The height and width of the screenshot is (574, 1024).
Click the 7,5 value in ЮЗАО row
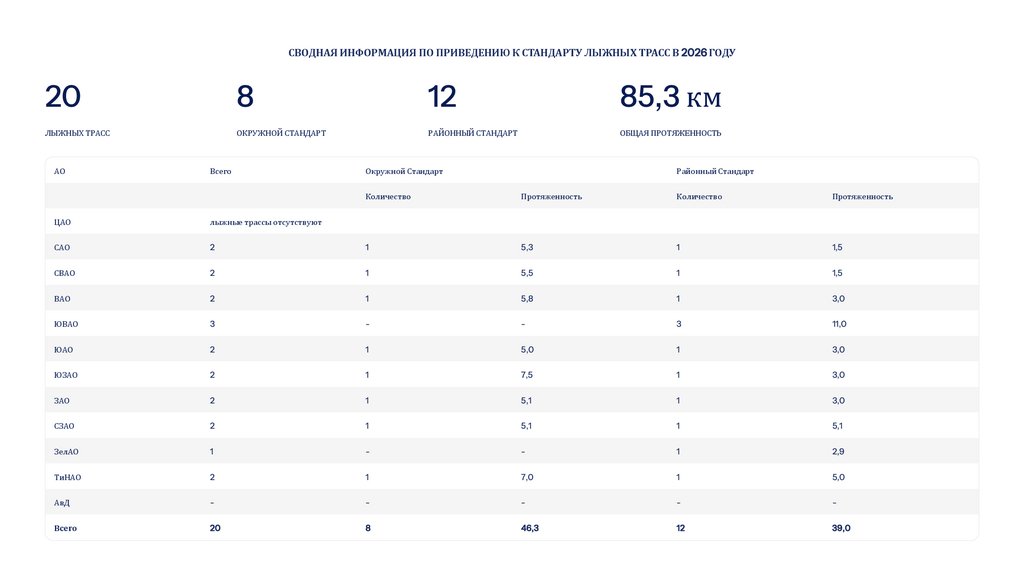(x=527, y=375)
